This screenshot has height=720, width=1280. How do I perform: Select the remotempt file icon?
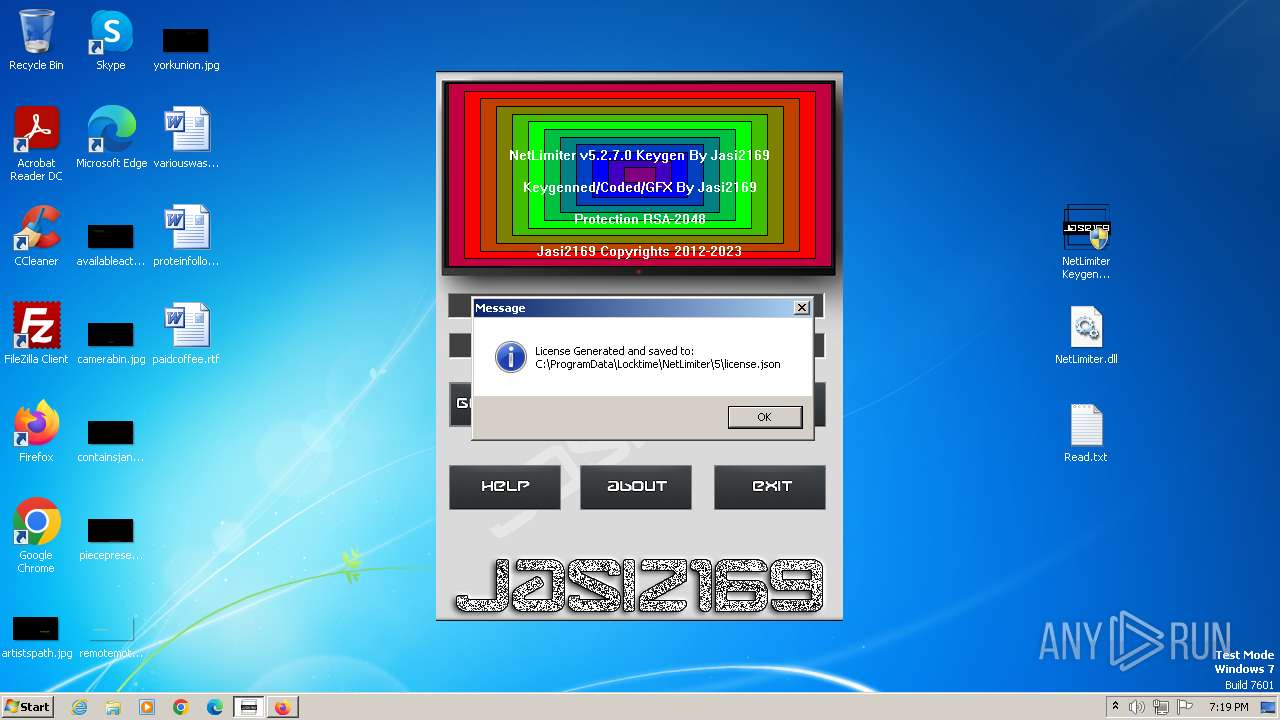111,636
